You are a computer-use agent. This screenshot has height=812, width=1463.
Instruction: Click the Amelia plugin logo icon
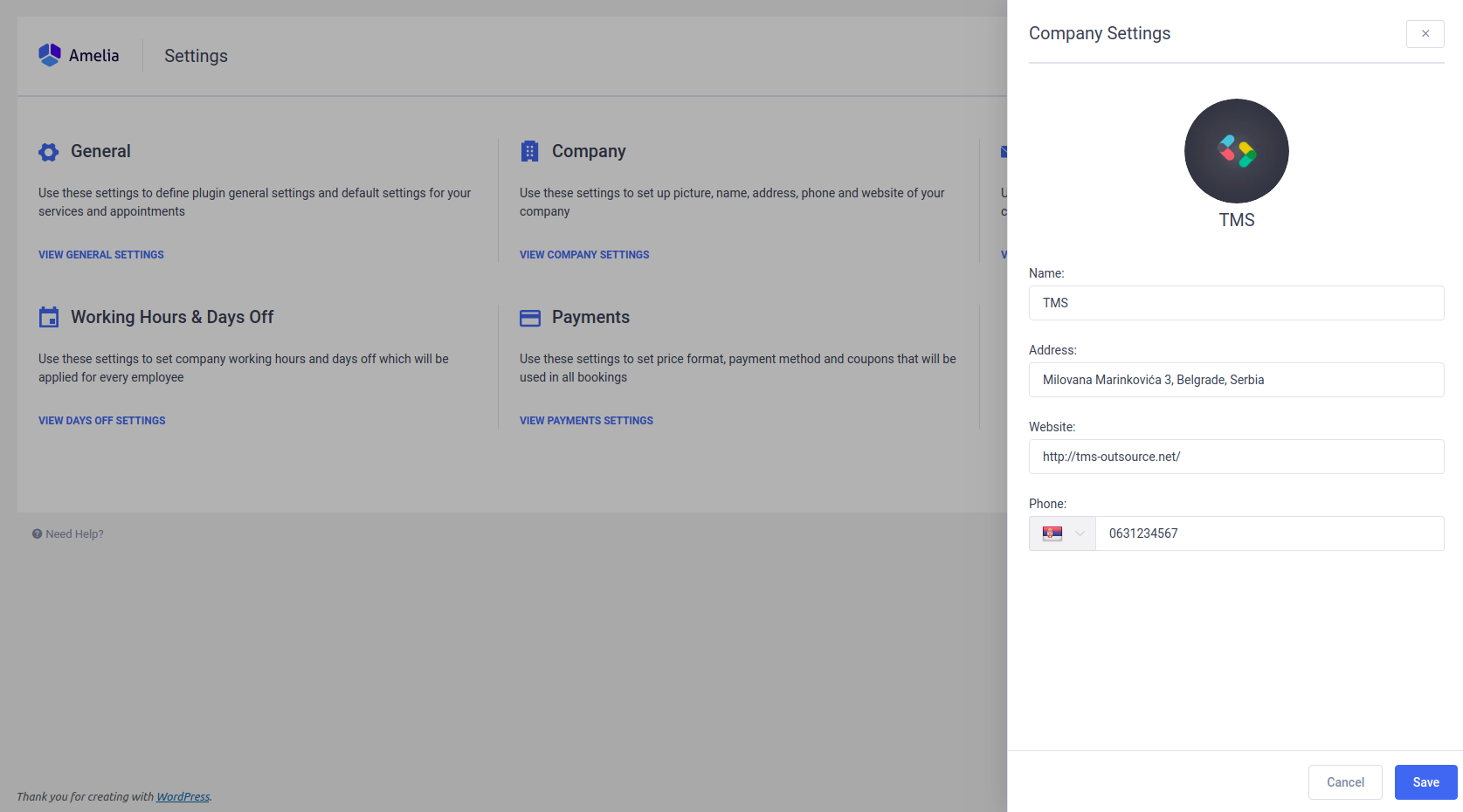click(x=50, y=54)
